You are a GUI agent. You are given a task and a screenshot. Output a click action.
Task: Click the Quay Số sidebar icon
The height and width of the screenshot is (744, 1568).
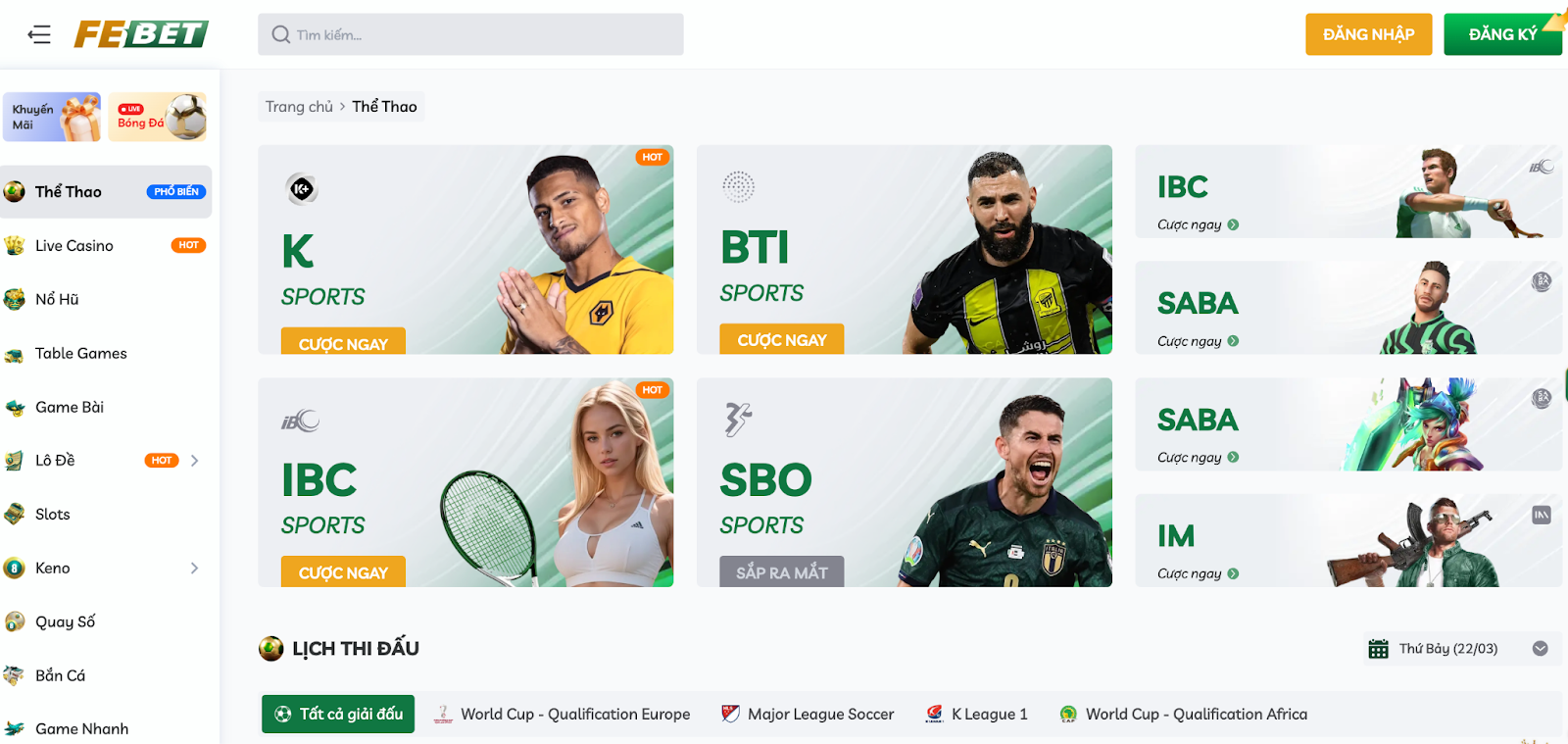14,621
